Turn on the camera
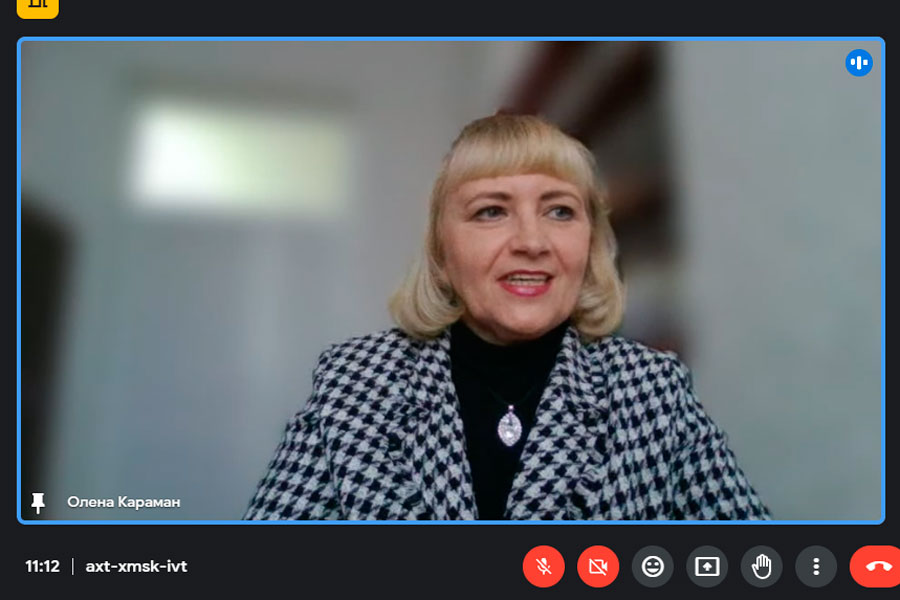The width and height of the screenshot is (900, 600). pyautogui.click(x=598, y=566)
